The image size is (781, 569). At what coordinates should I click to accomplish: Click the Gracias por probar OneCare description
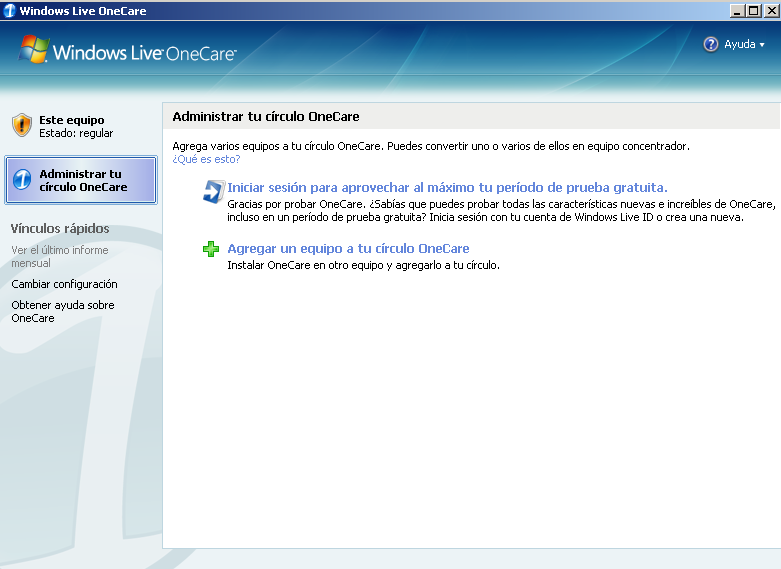tap(501, 211)
